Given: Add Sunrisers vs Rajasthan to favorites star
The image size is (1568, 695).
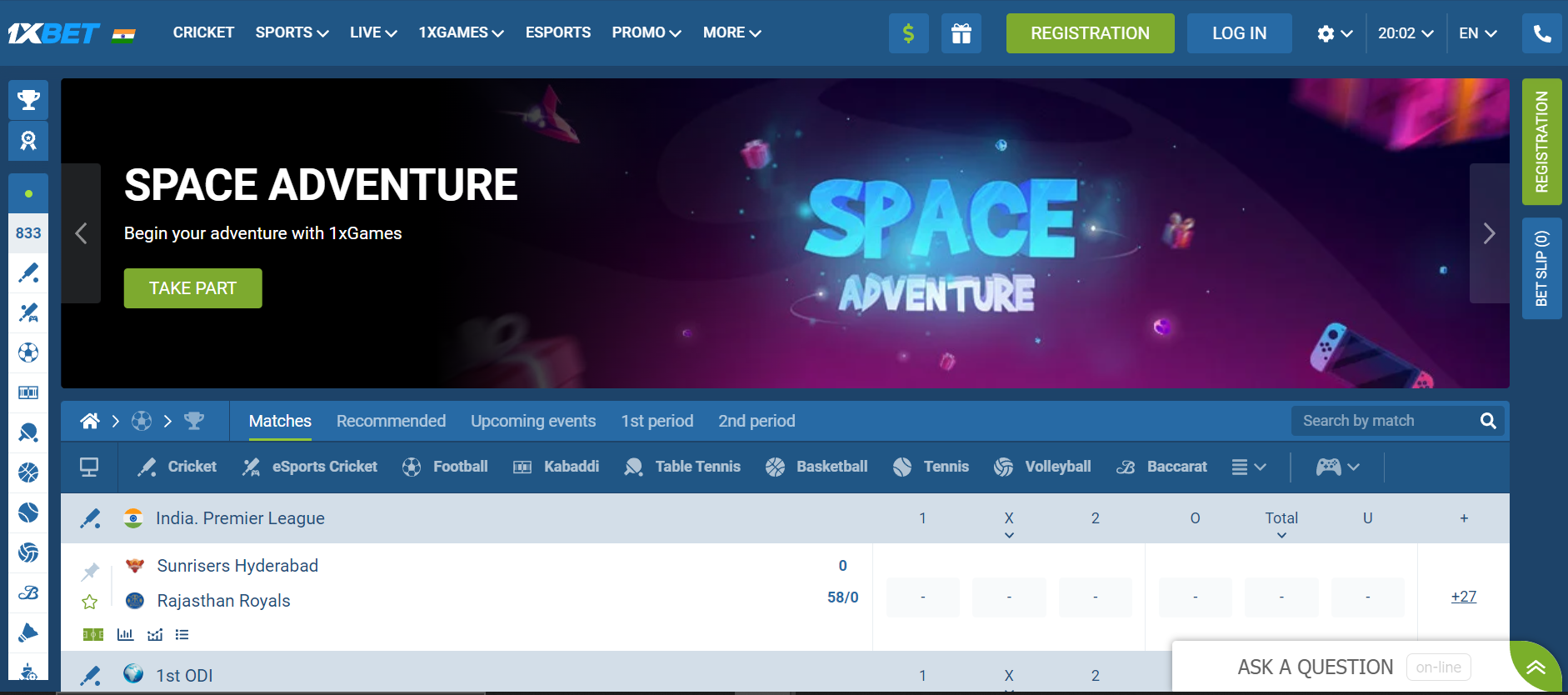Looking at the screenshot, I should (x=90, y=602).
